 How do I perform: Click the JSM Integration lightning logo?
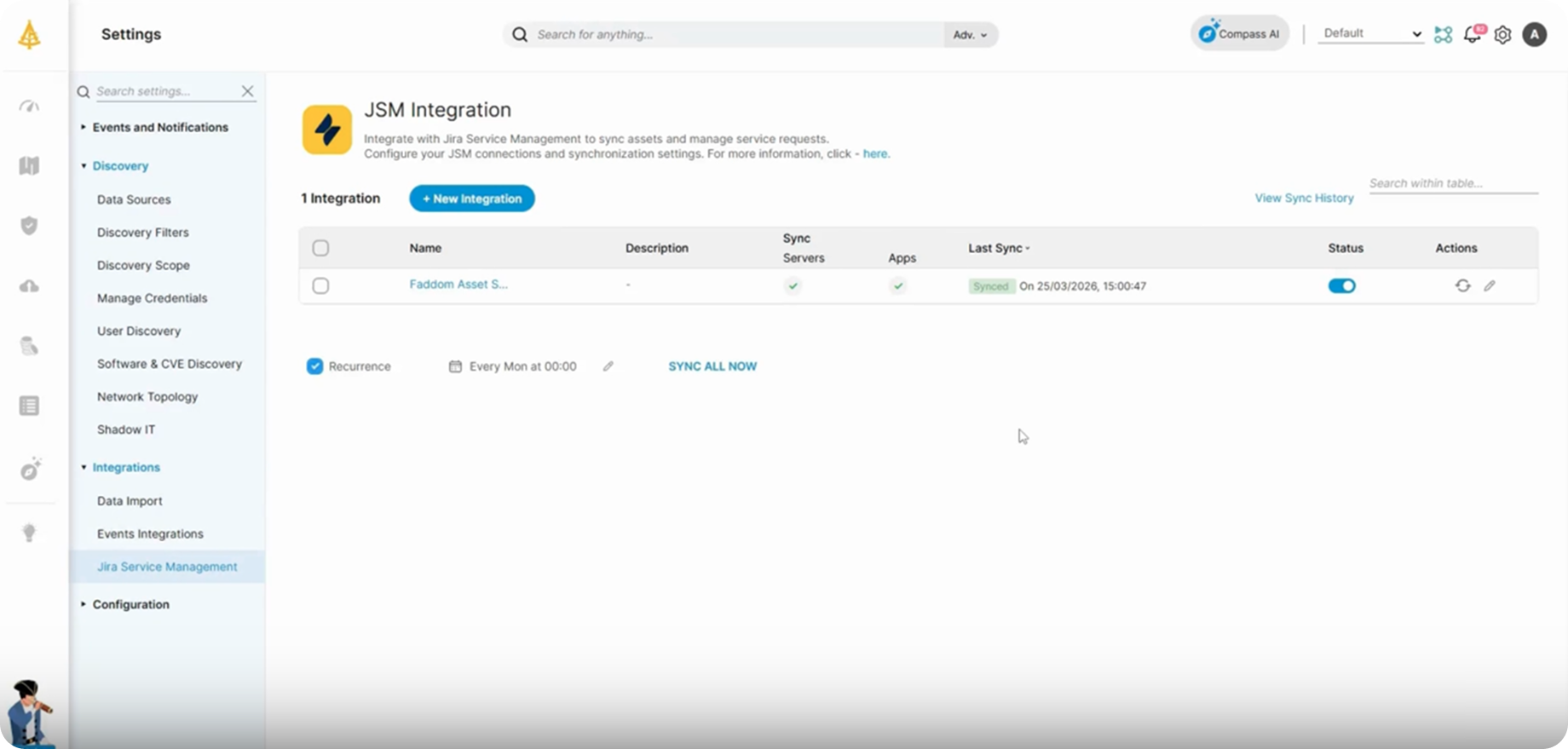(327, 130)
